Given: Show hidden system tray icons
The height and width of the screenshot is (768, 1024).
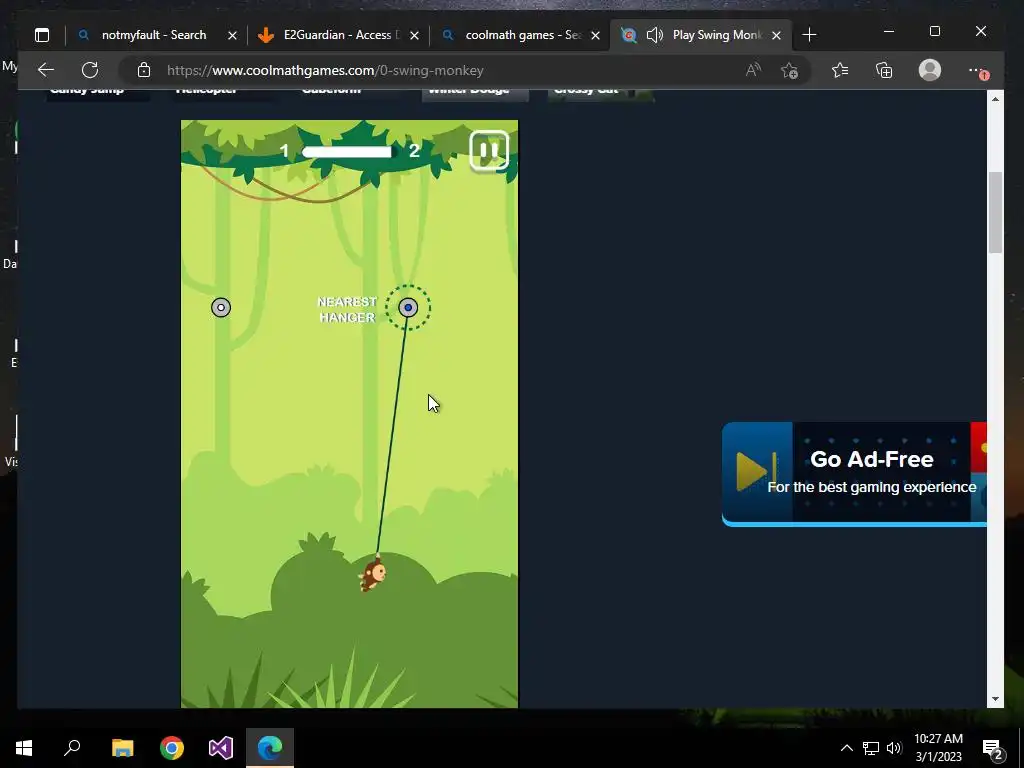Looking at the screenshot, I should (x=846, y=748).
